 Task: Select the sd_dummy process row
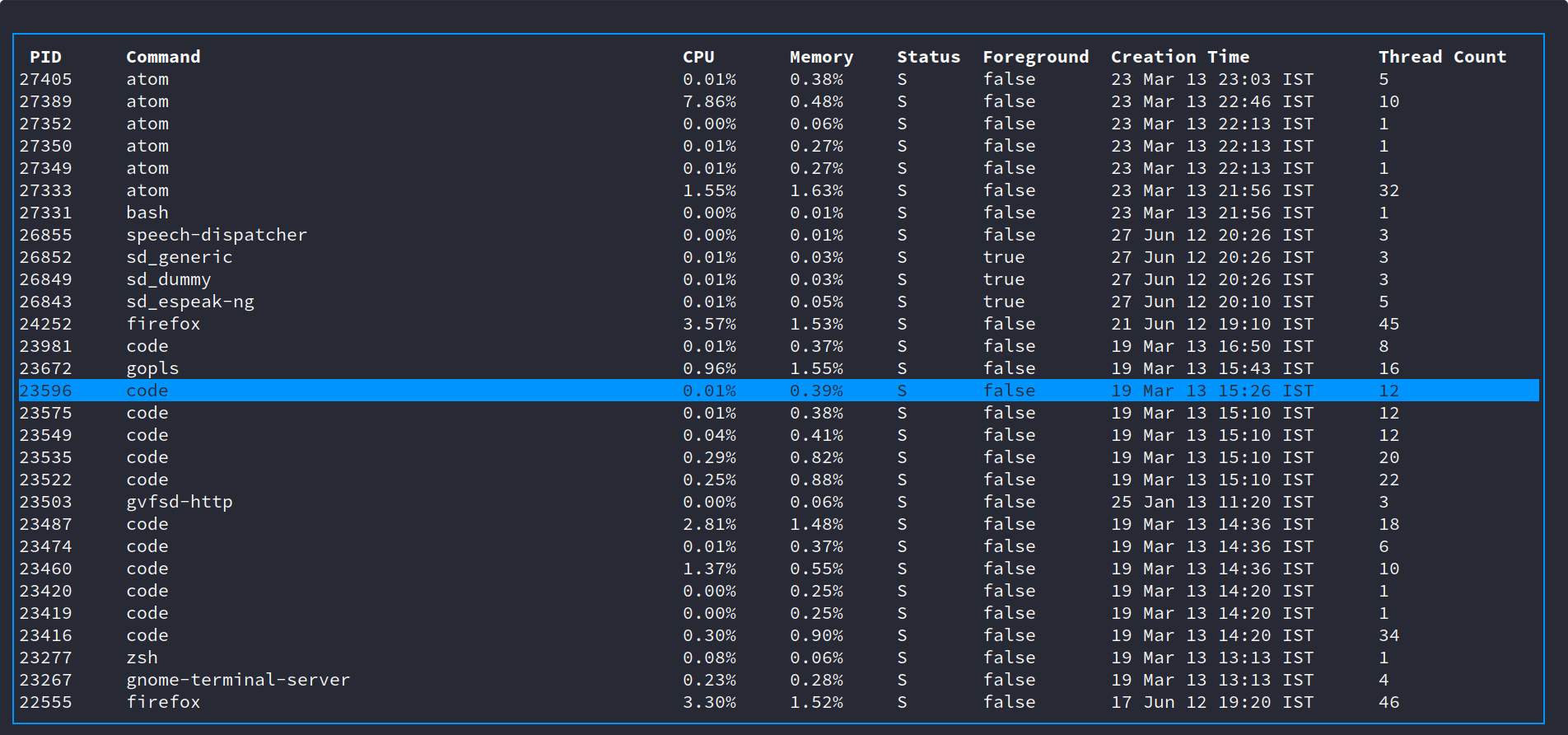(x=779, y=279)
